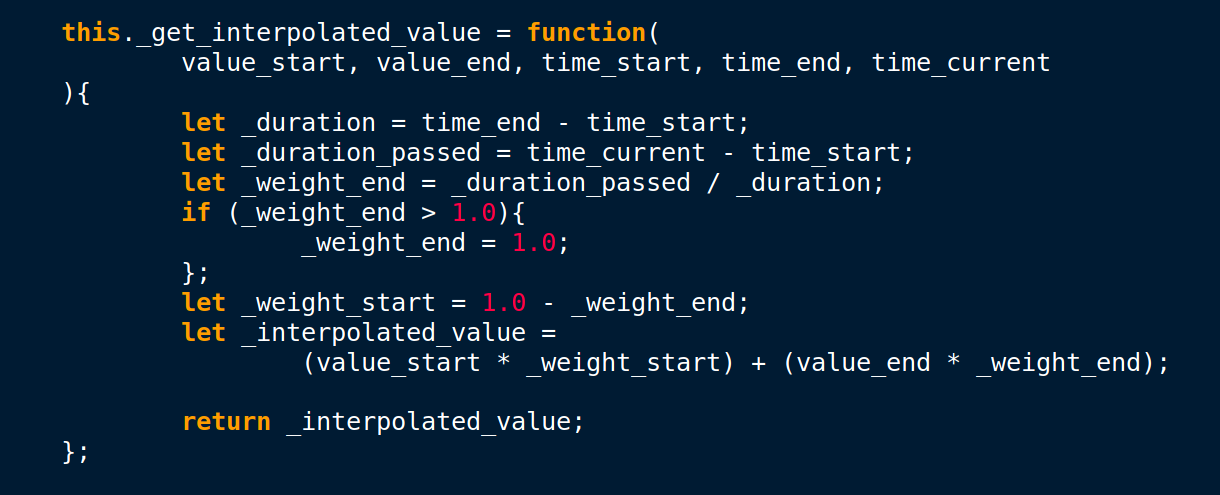Click 'time_end' on the _duration line
This screenshot has height=495, width=1220.
coord(482,123)
